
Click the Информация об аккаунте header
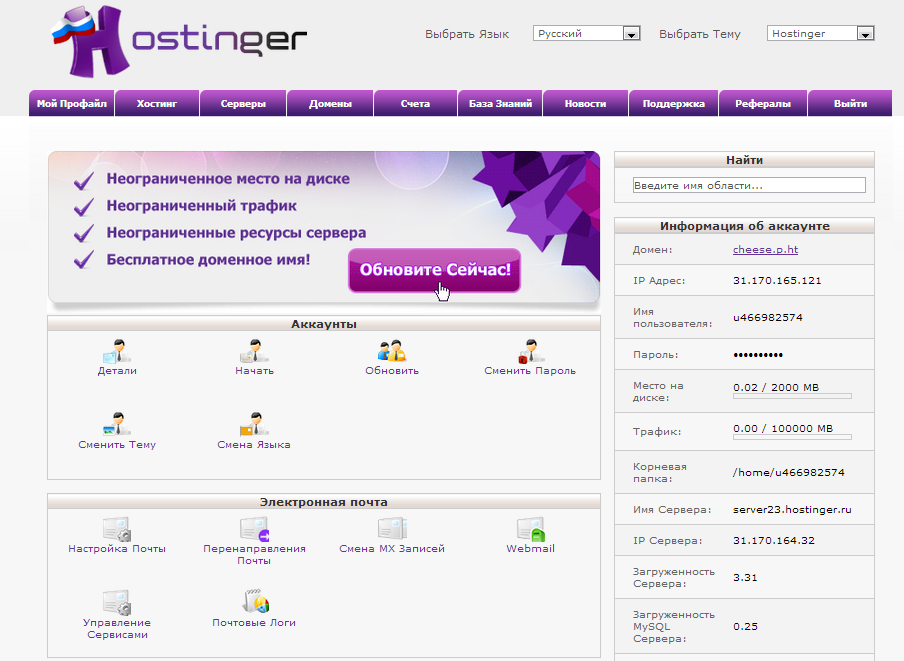click(x=744, y=226)
